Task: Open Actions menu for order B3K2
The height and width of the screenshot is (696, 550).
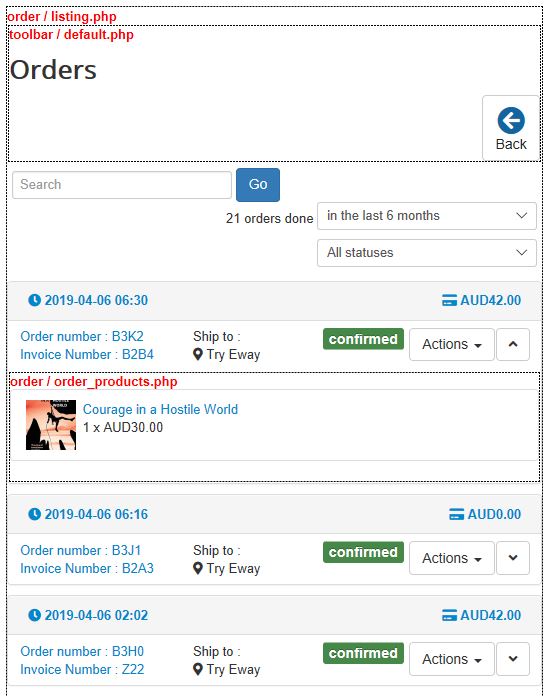Action: (451, 344)
